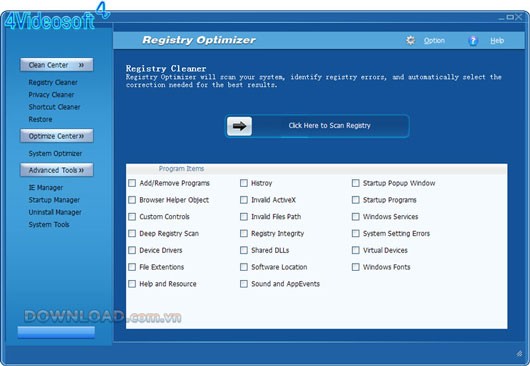The height and width of the screenshot is (366, 530).
Task: Click the Registry Cleaner heading text
Action: [166, 69]
